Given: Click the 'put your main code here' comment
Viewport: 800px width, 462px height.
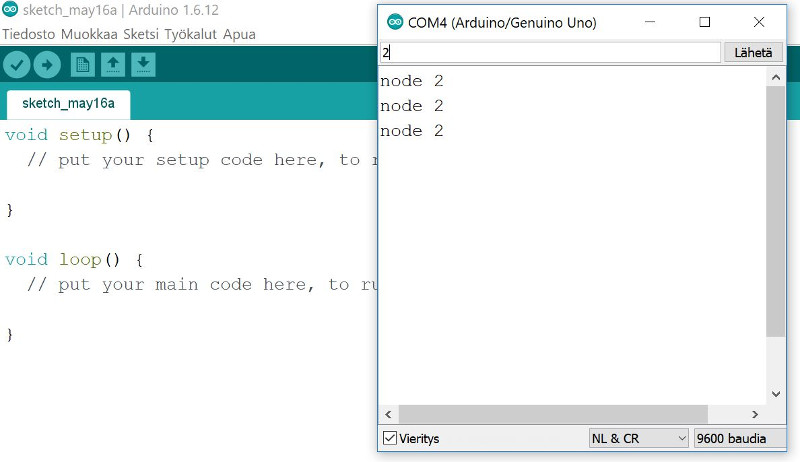Looking at the screenshot, I should point(202,285).
